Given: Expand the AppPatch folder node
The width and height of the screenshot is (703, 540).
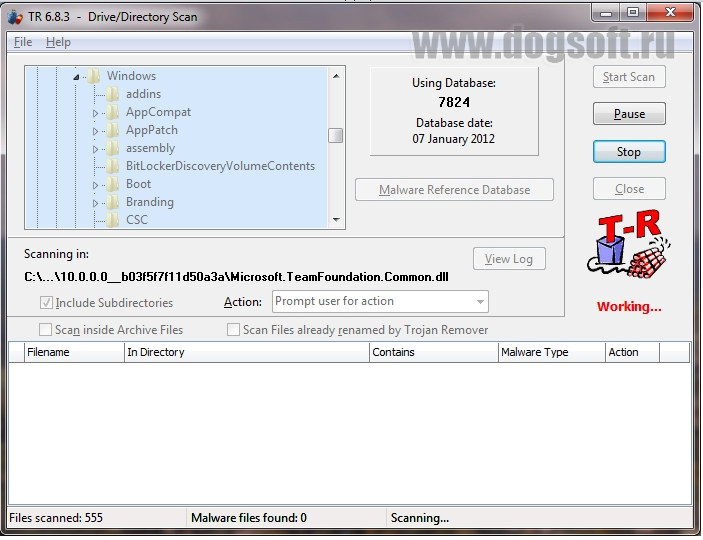Looking at the screenshot, I should pyautogui.click(x=95, y=131).
